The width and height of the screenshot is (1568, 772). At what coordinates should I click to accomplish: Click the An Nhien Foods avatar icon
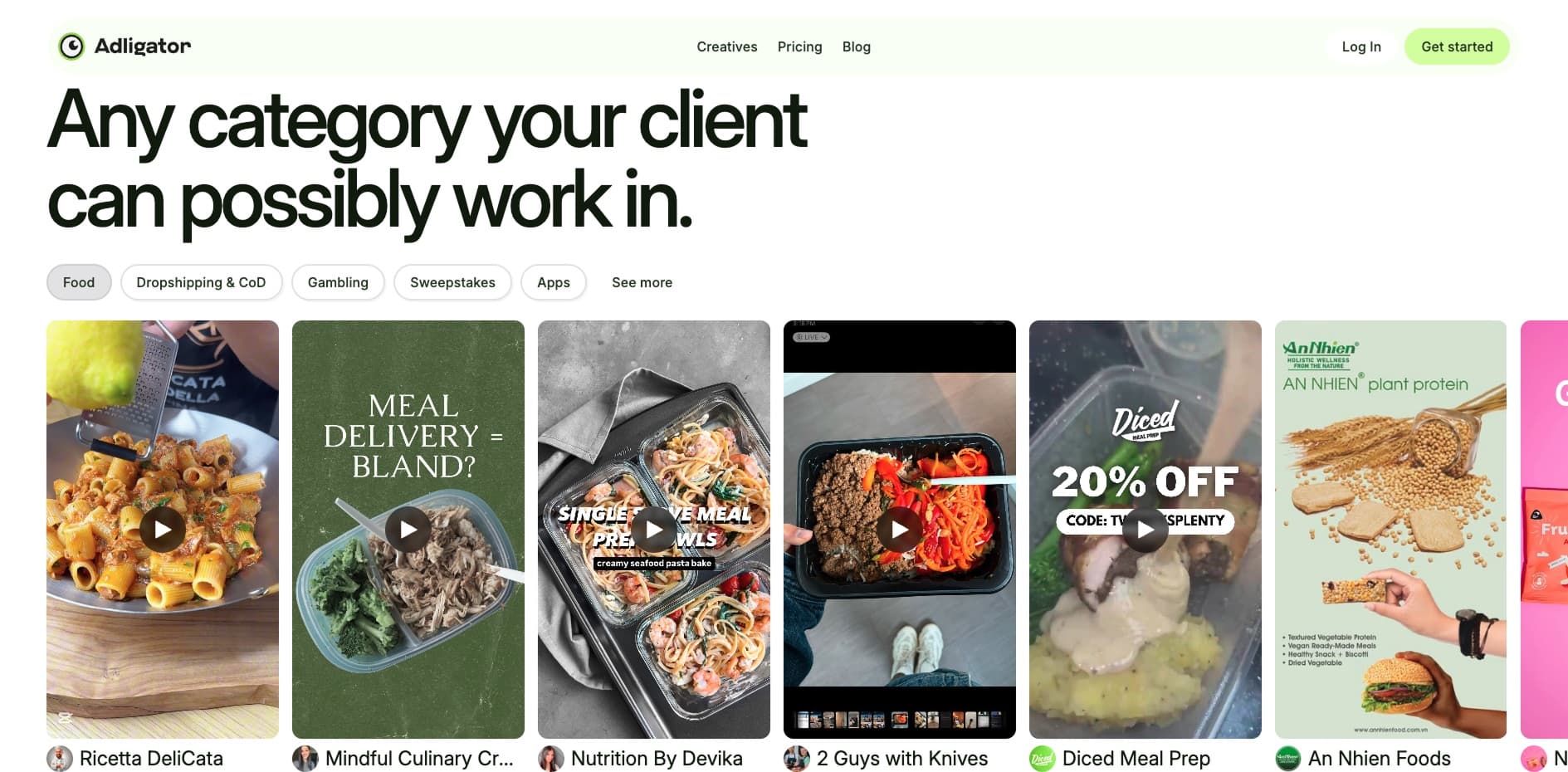(1288, 759)
